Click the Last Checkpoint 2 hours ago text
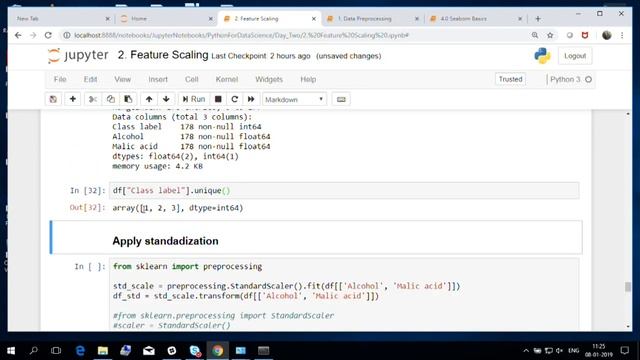Viewport: 640px width, 360px height. point(261,56)
